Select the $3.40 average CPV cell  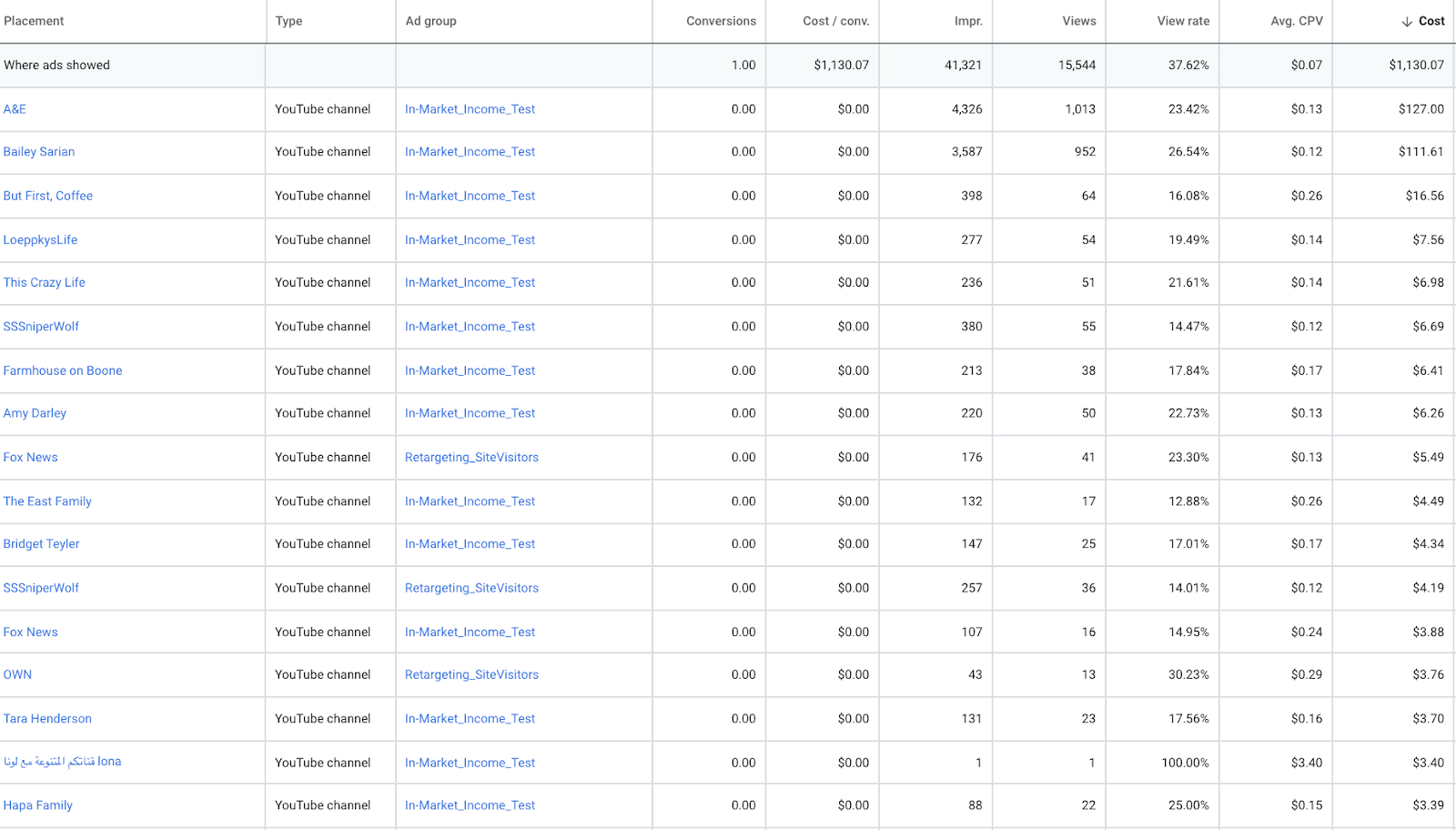click(x=1307, y=763)
